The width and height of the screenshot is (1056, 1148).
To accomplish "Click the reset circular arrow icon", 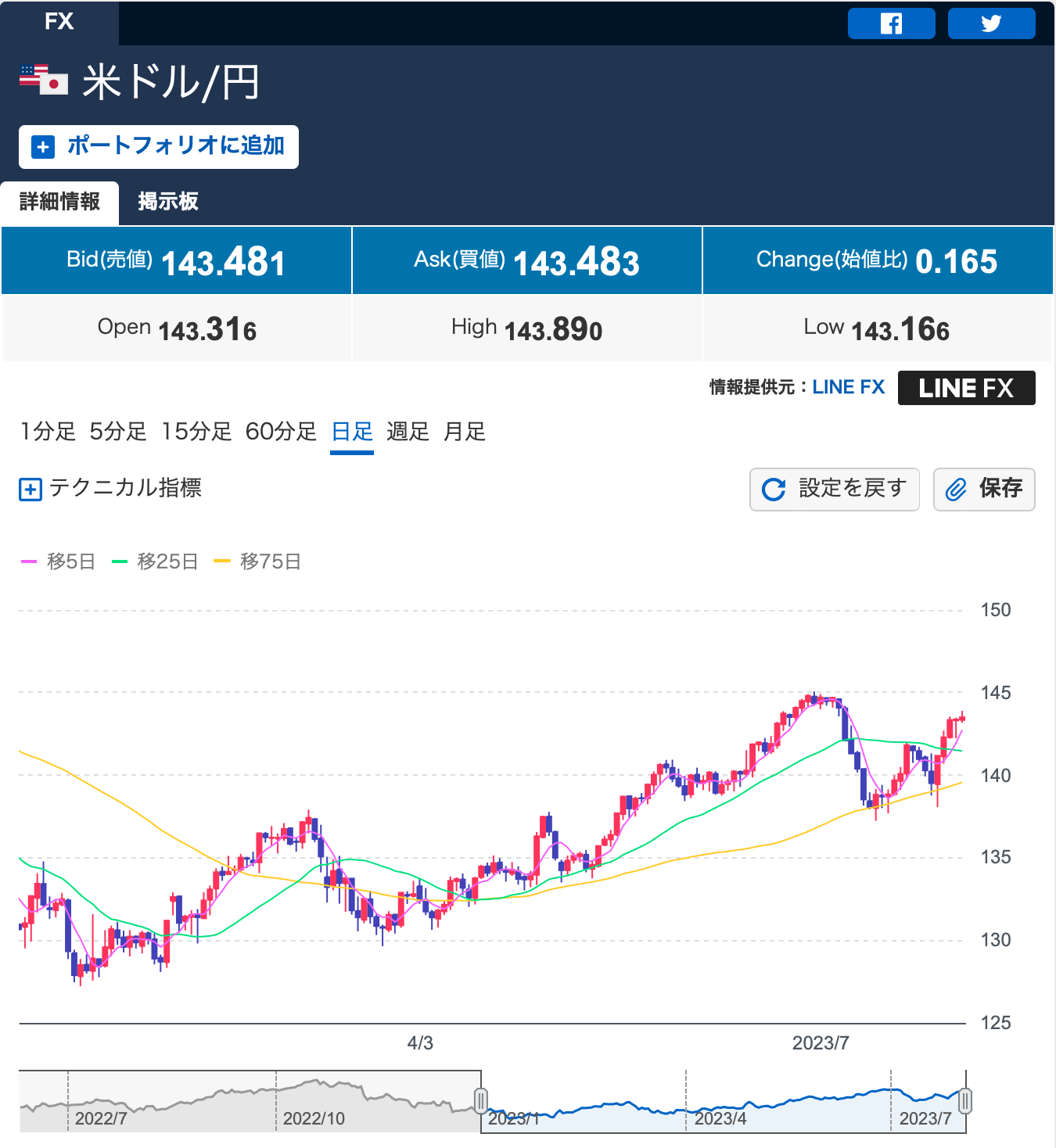I will click(774, 490).
